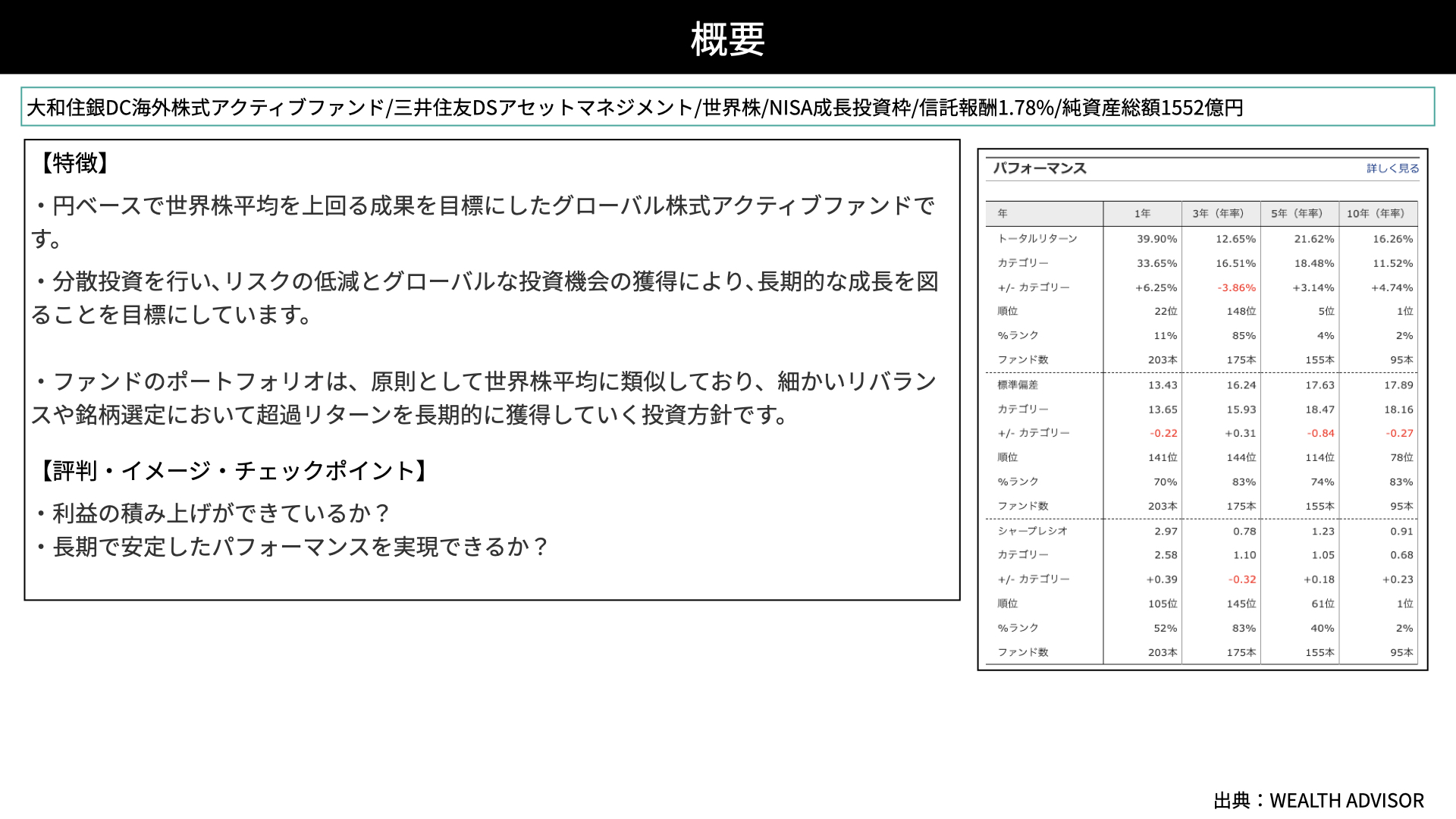Select the パフォーマンス table title

pos(1040,168)
